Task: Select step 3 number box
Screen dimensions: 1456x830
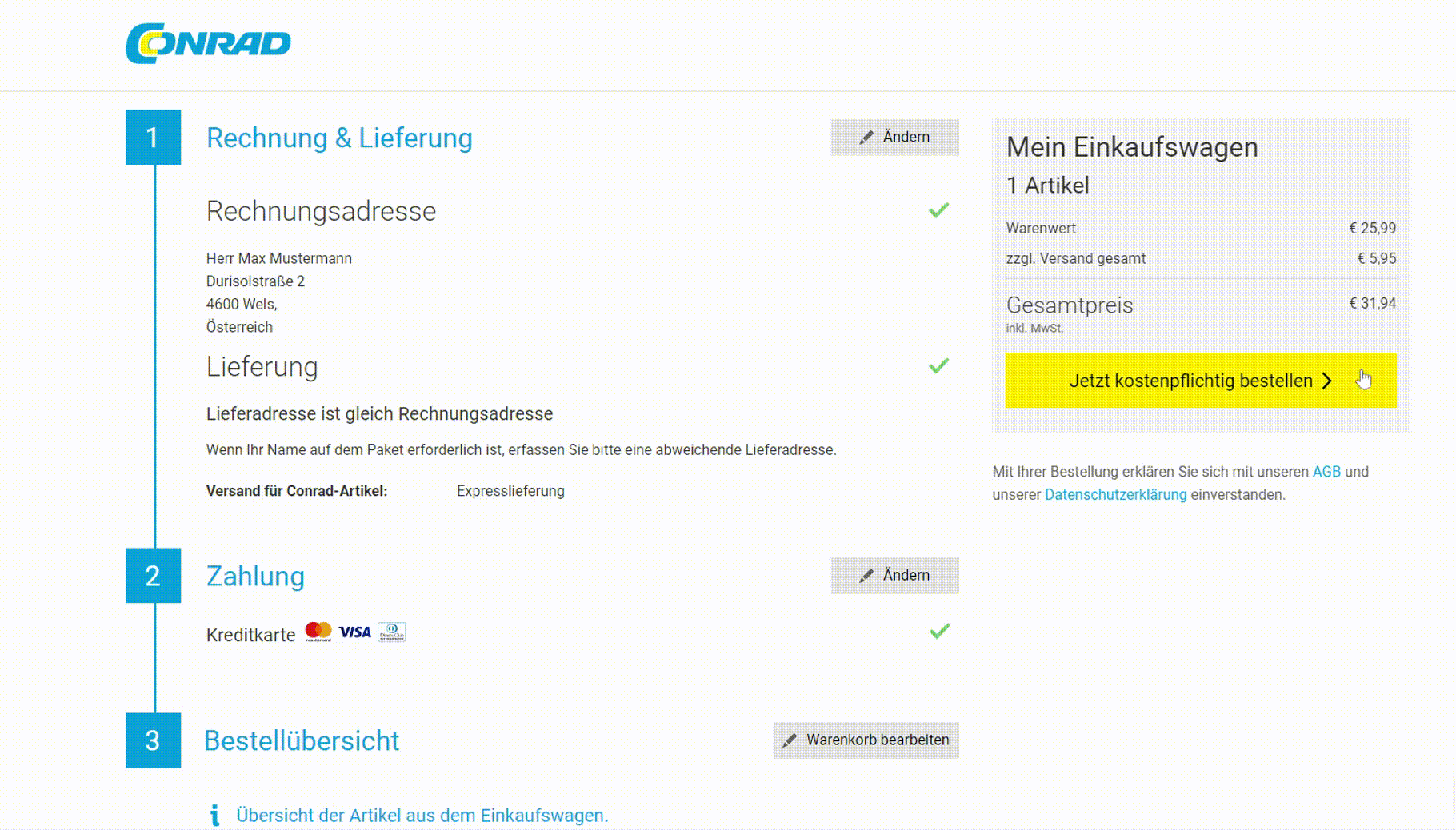Action: pos(153,740)
